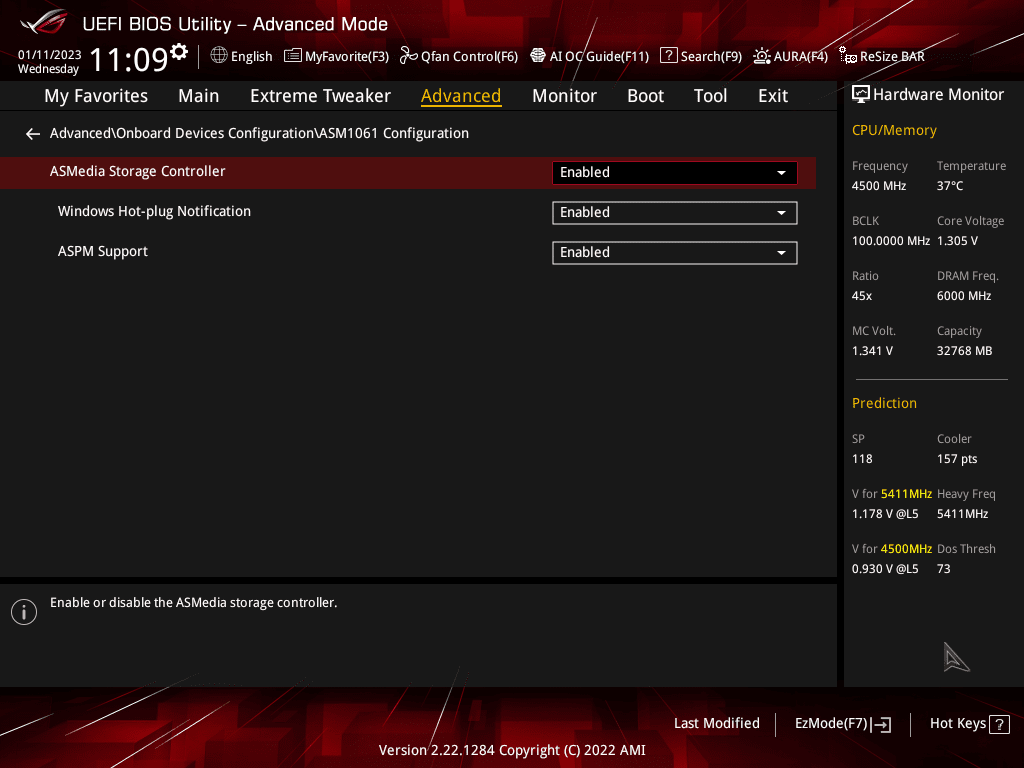Click the Hot Keys question mark box
Viewport: 1024px width, 768px height.
point(999,724)
